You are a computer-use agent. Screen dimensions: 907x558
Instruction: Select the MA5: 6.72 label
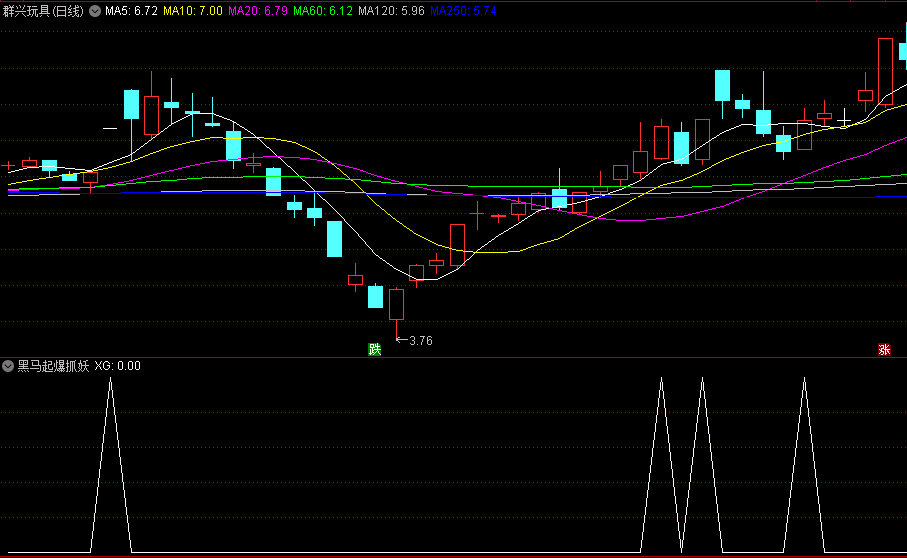click(131, 11)
